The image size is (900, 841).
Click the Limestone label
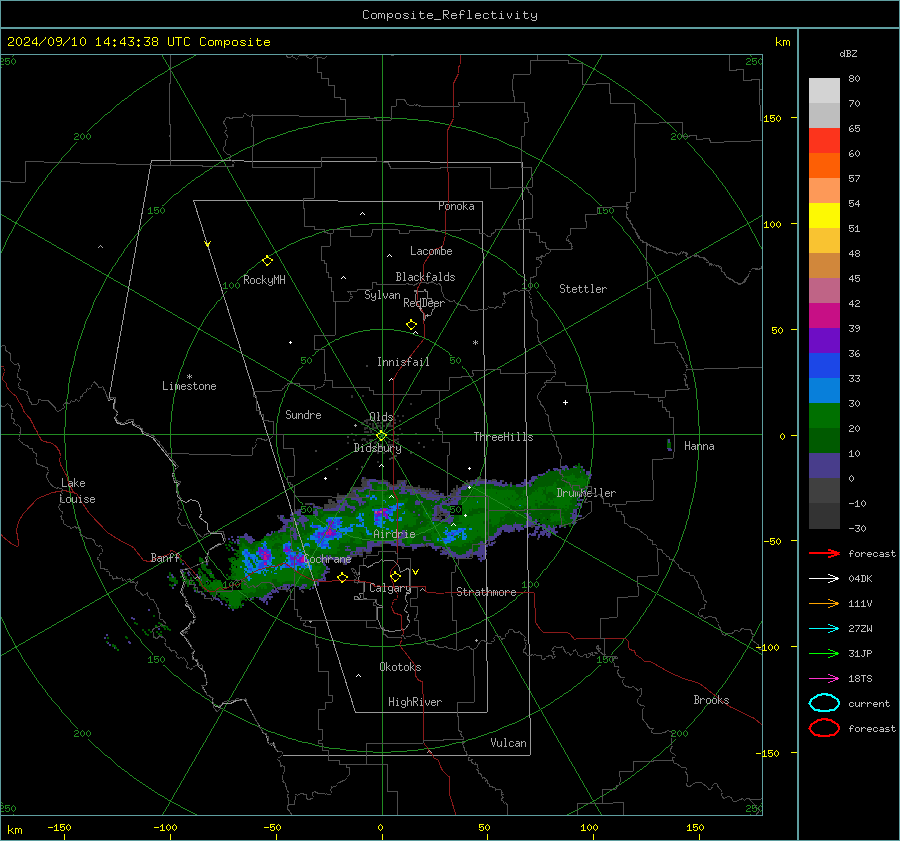click(189, 386)
